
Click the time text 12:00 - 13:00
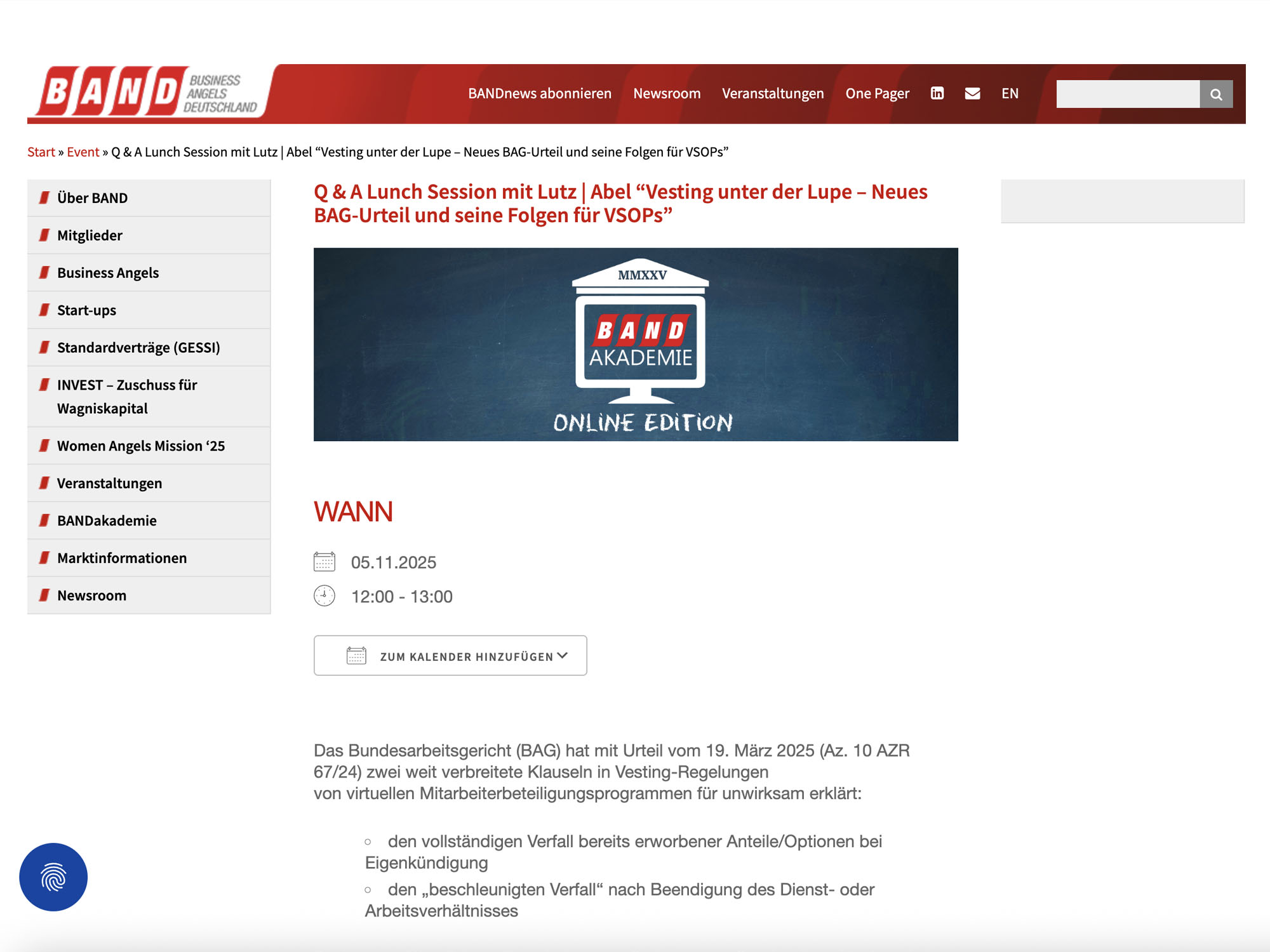[x=402, y=597]
